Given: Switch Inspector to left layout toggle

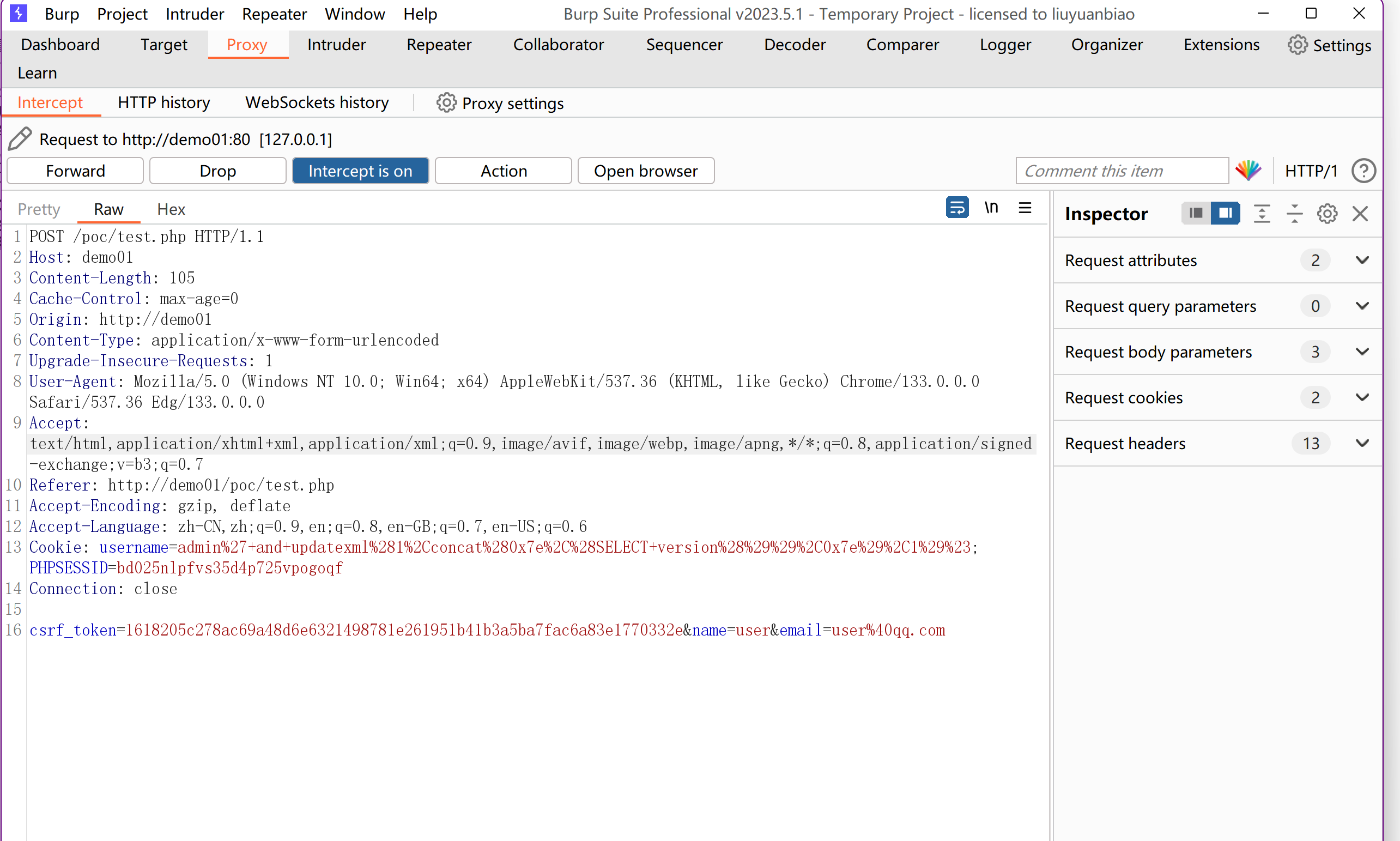Looking at the screenshot, I should pos(1196,214).
